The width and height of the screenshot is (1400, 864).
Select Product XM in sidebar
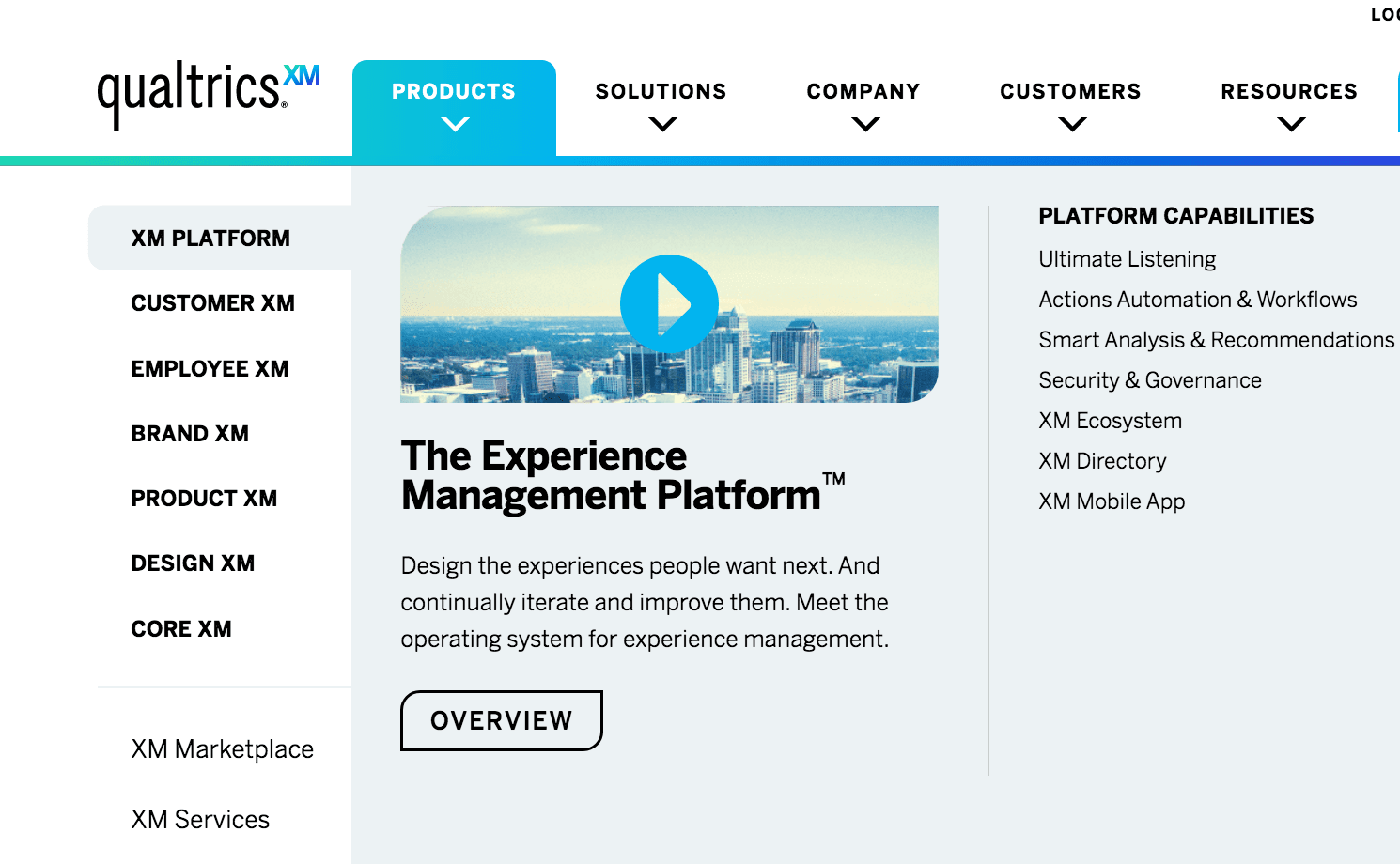tap(204, 499)
